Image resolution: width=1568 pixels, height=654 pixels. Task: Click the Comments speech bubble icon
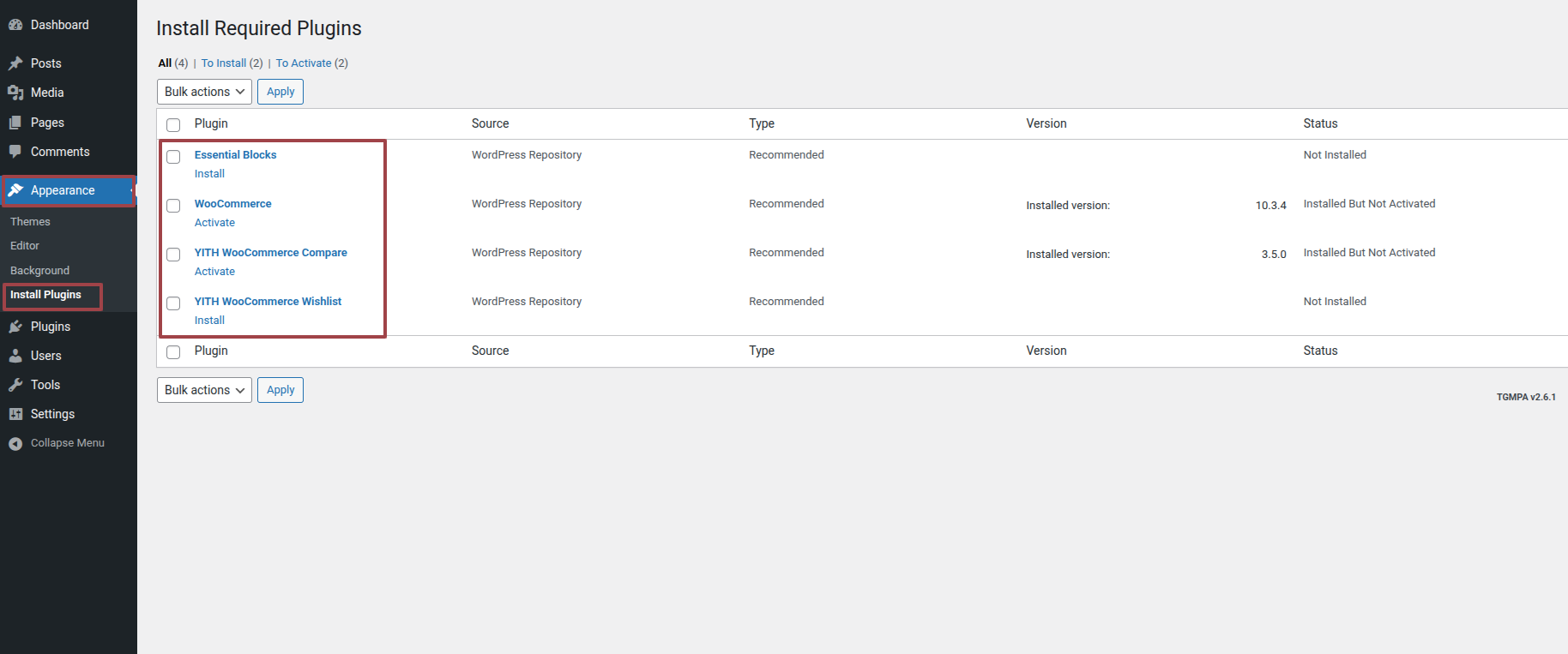click(x=15, y=152)
